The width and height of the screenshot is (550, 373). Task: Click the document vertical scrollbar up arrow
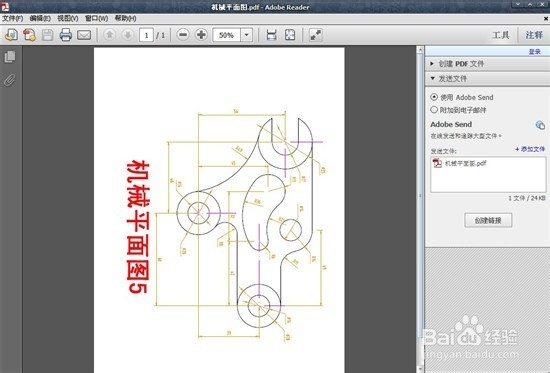[420, 50]
